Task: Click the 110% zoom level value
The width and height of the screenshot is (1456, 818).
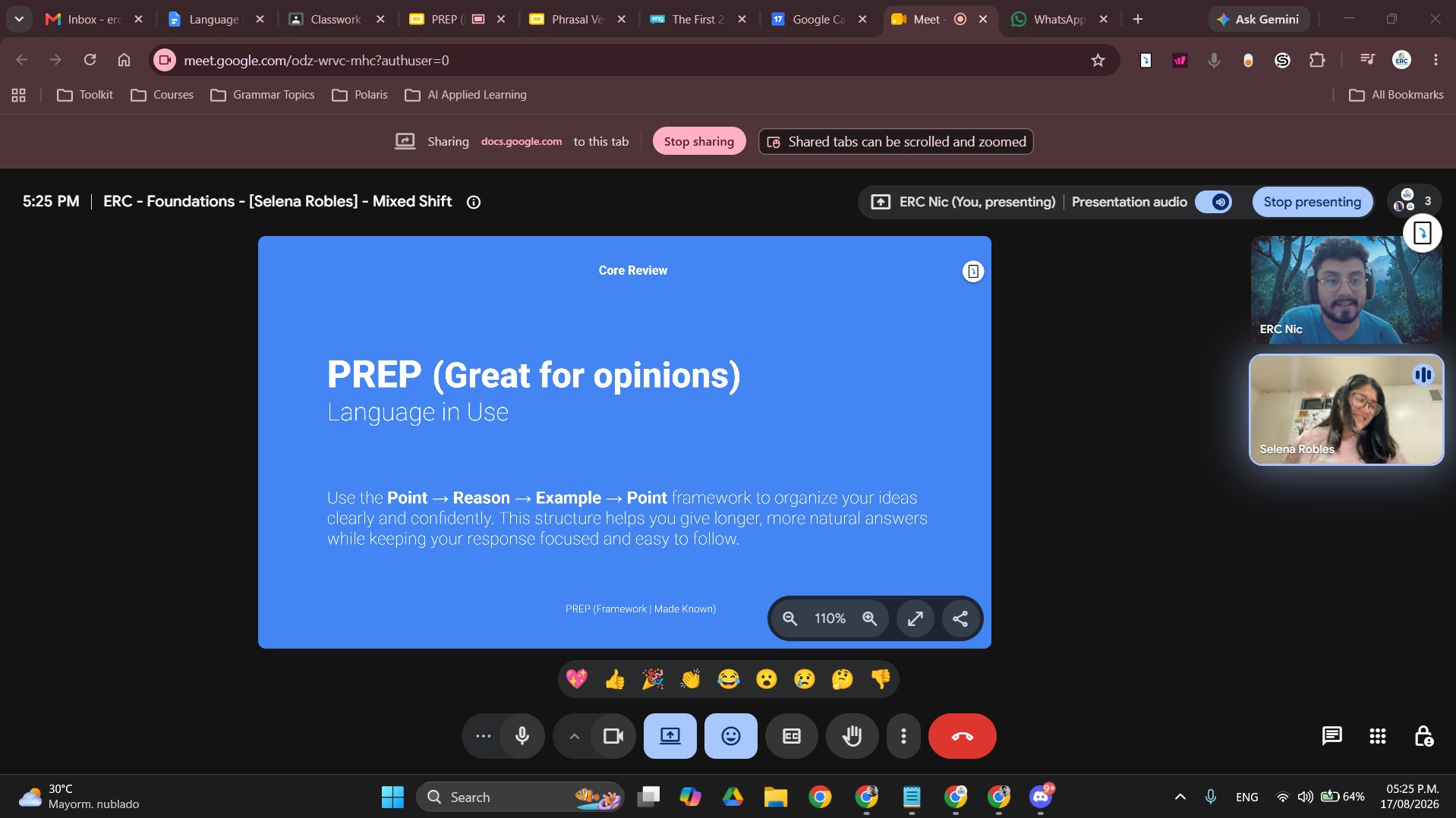Action: click(x=830, y=618)
